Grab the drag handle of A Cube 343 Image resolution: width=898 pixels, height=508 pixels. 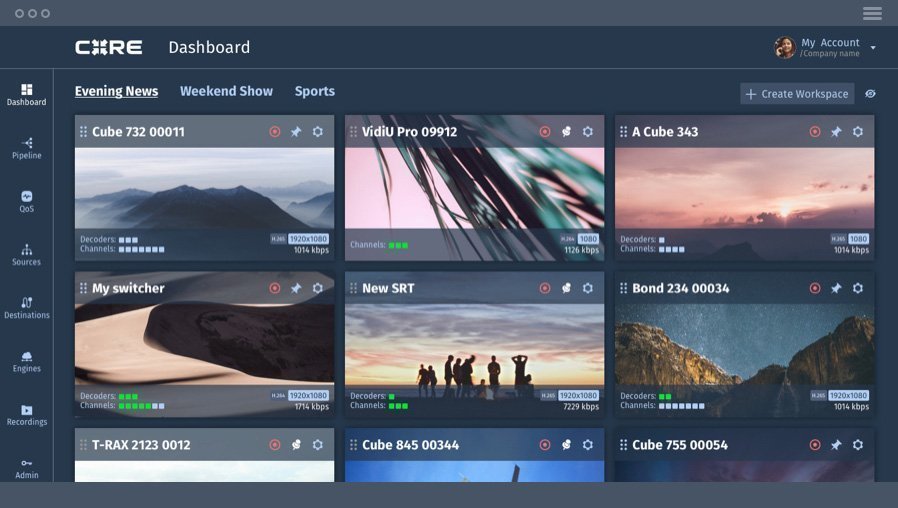click(624, 132)
